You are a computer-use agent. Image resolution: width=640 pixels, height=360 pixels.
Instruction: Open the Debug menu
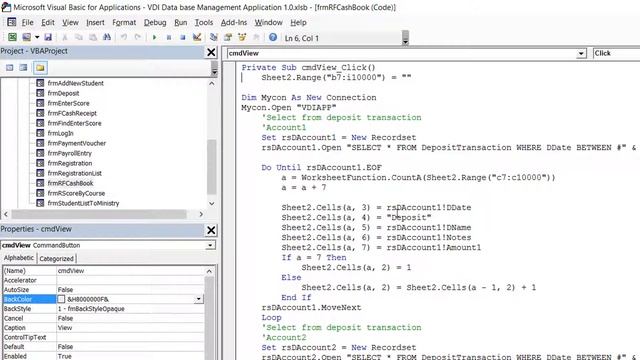tap(155, 22)
